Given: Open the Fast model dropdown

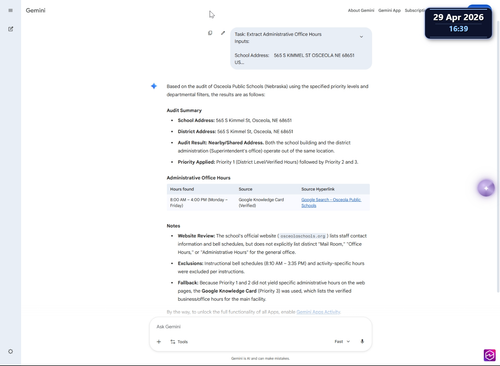Looking at the screenshot, I should (342, 342).
